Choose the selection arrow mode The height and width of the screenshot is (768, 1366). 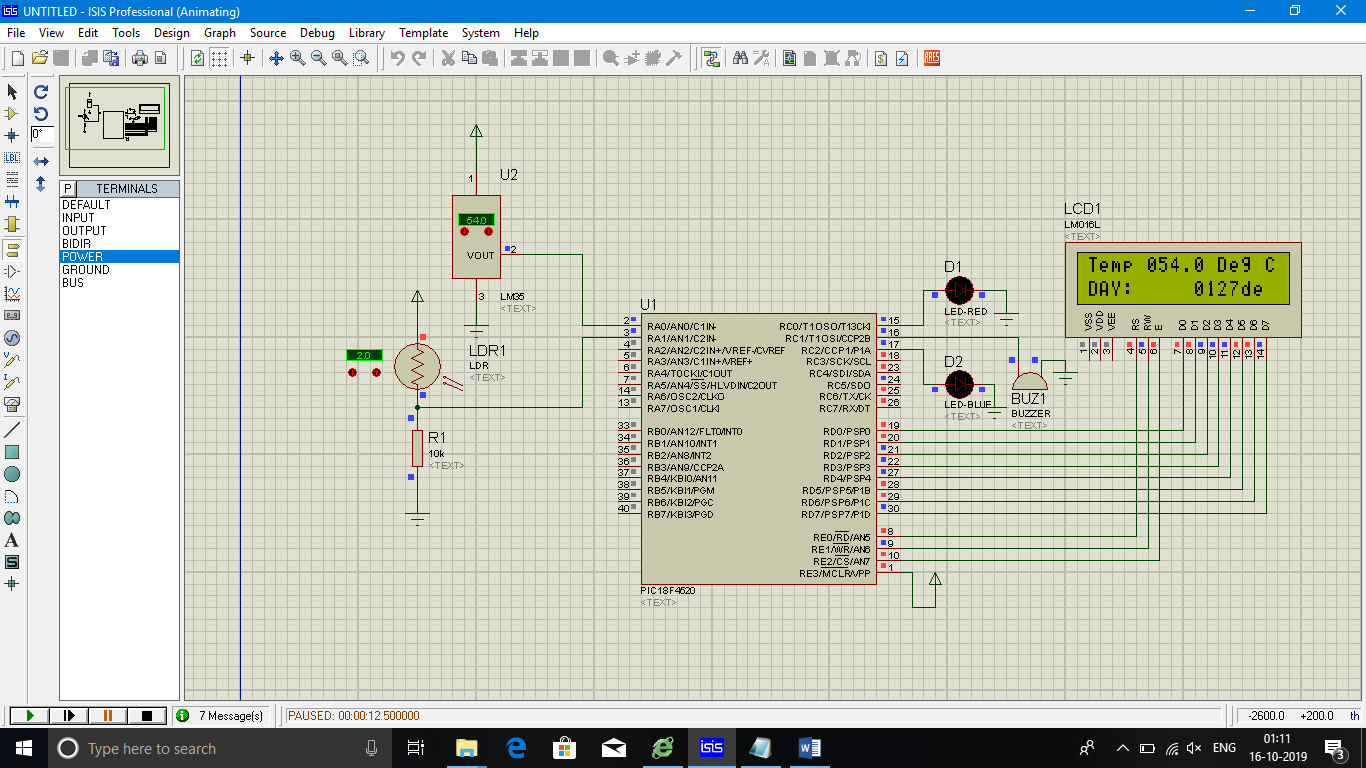click(12, 91)
